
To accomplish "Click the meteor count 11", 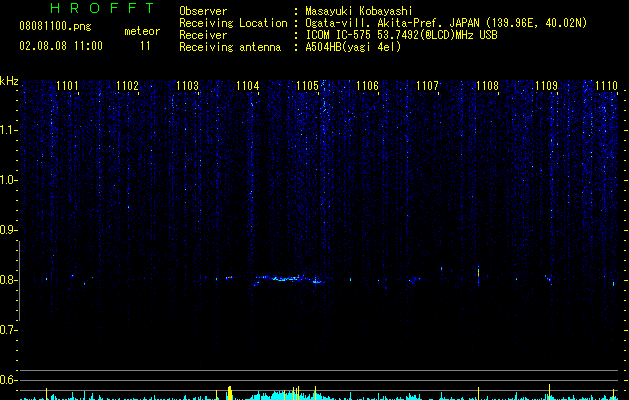I will point(145,46).
